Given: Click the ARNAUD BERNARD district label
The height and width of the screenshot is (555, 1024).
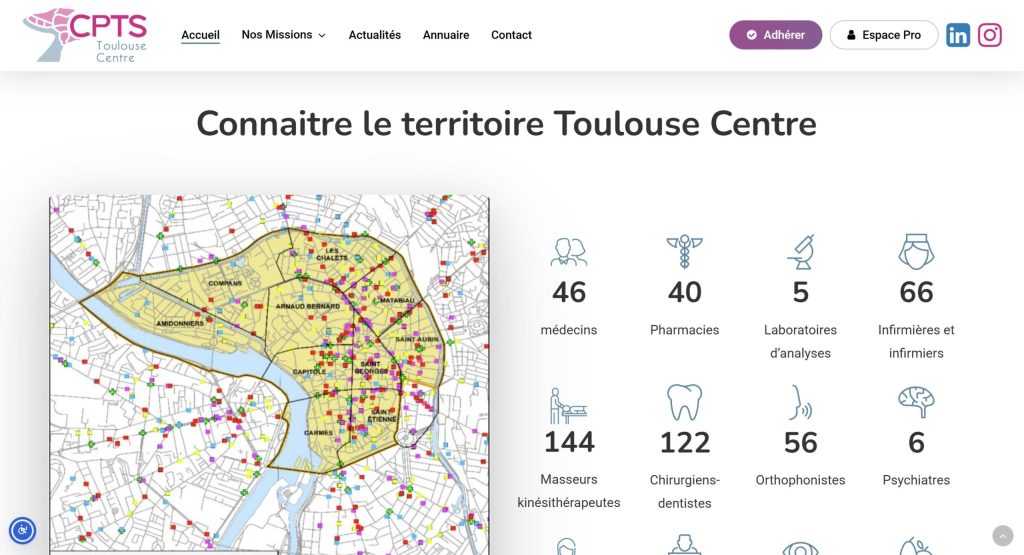Looking at the screenshot, I should coord(308,306).
